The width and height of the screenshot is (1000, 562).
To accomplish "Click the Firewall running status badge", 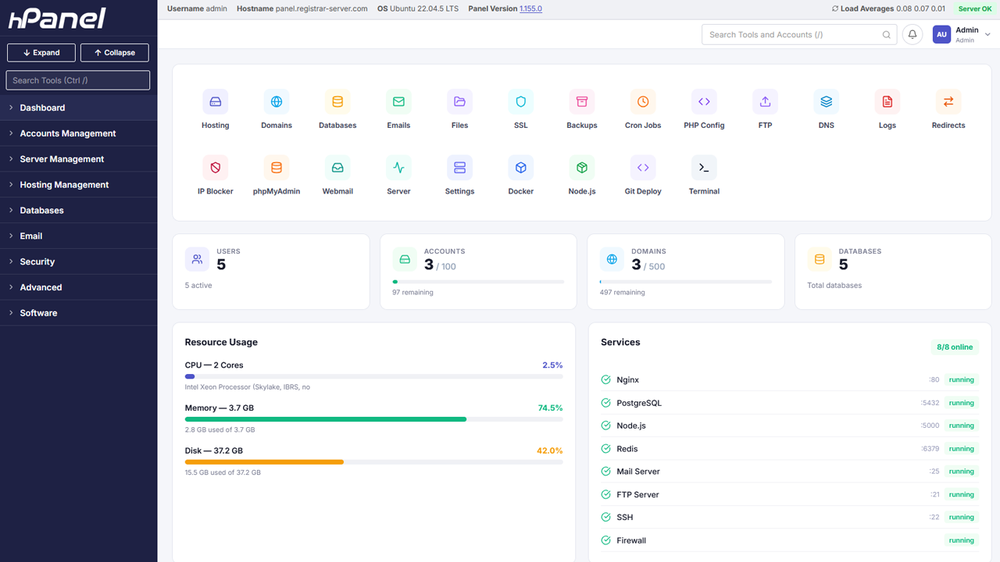I will (x=961, y=540).
